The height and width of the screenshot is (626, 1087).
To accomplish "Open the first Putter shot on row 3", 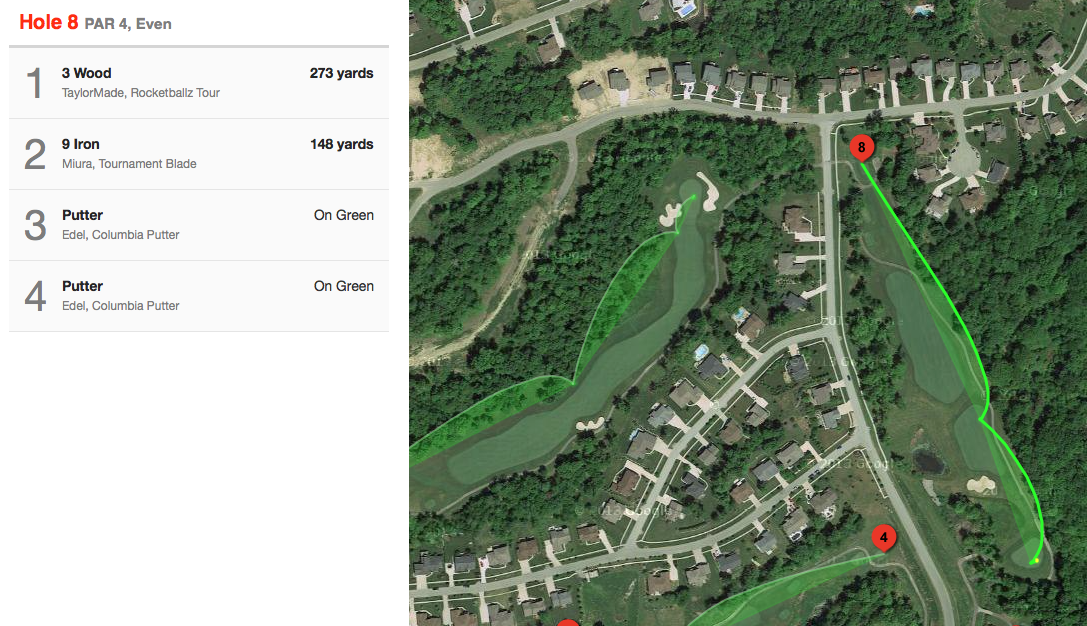I will (x=199, y=225).
